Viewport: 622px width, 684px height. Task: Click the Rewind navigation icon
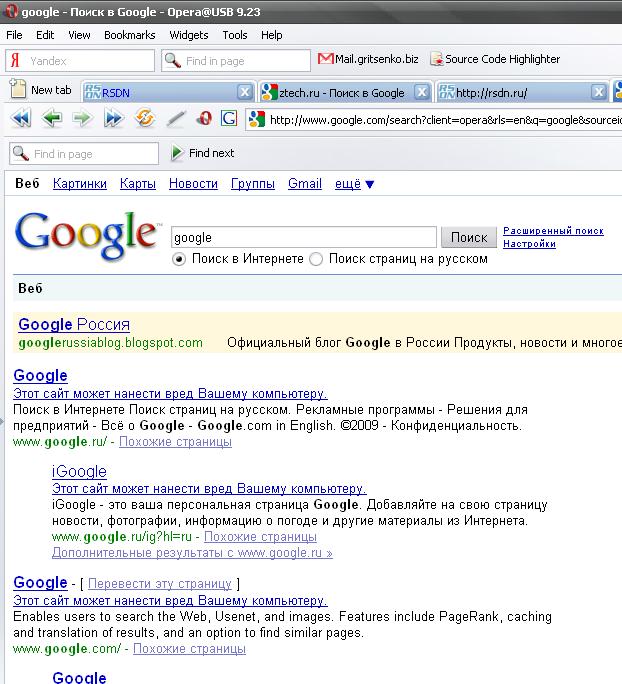click(x=20, y=119)
